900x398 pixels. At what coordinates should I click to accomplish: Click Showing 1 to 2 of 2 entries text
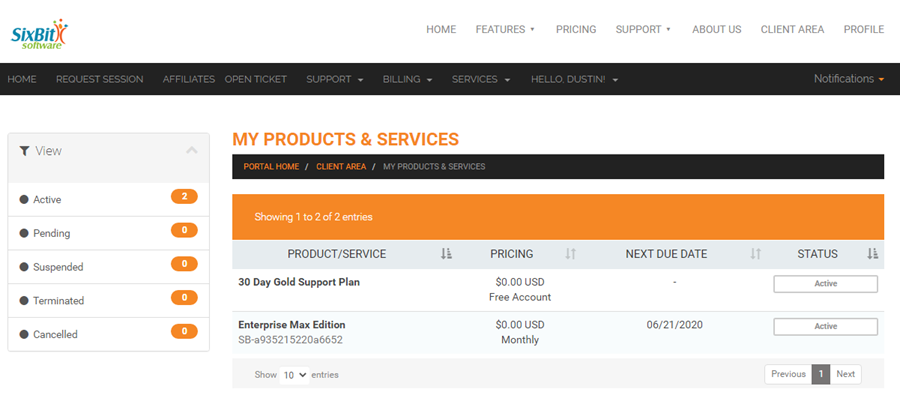pos(313,217)
